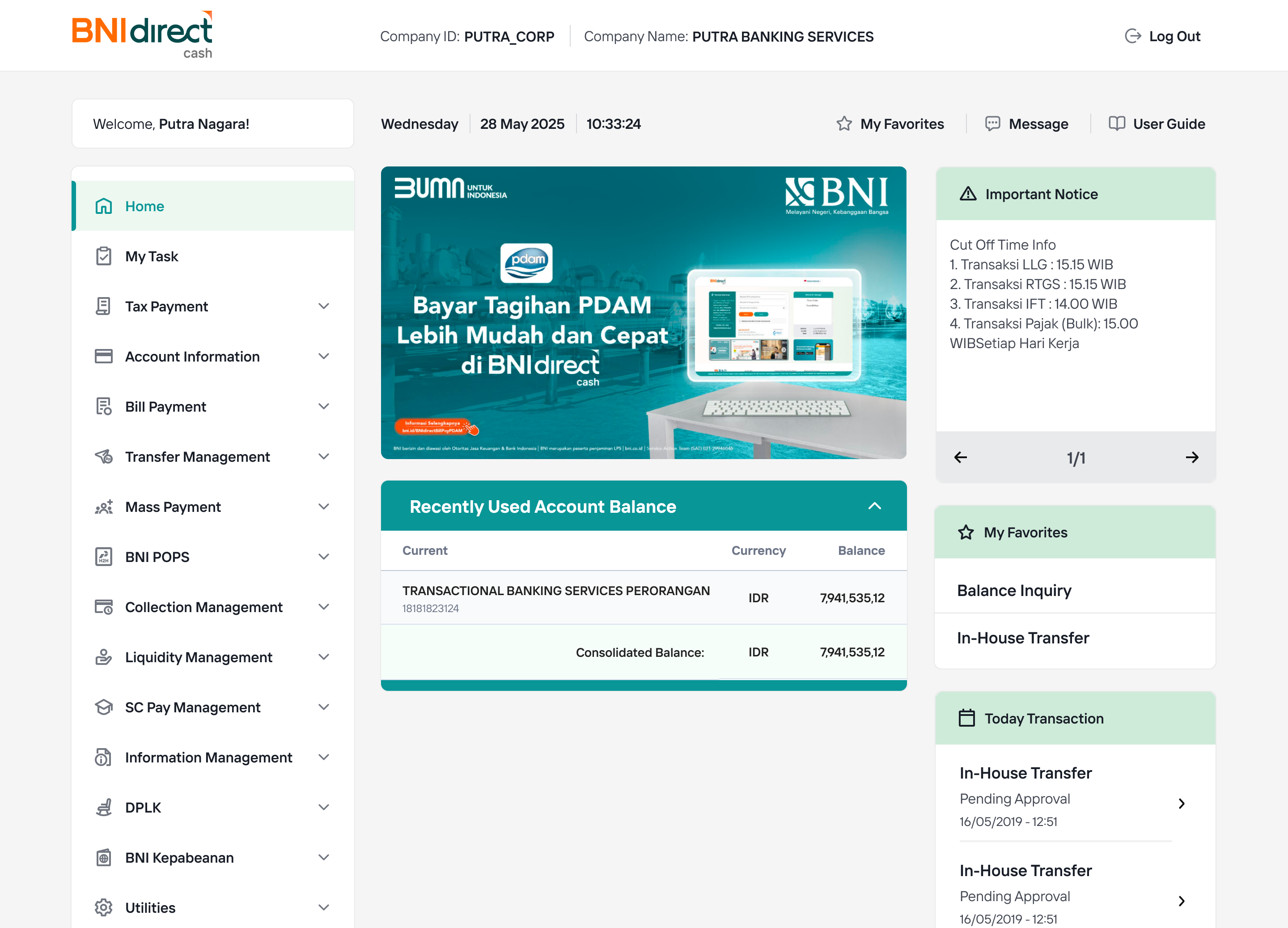
Task: Click the Mass Payment icon
Action: pos(103,507)
